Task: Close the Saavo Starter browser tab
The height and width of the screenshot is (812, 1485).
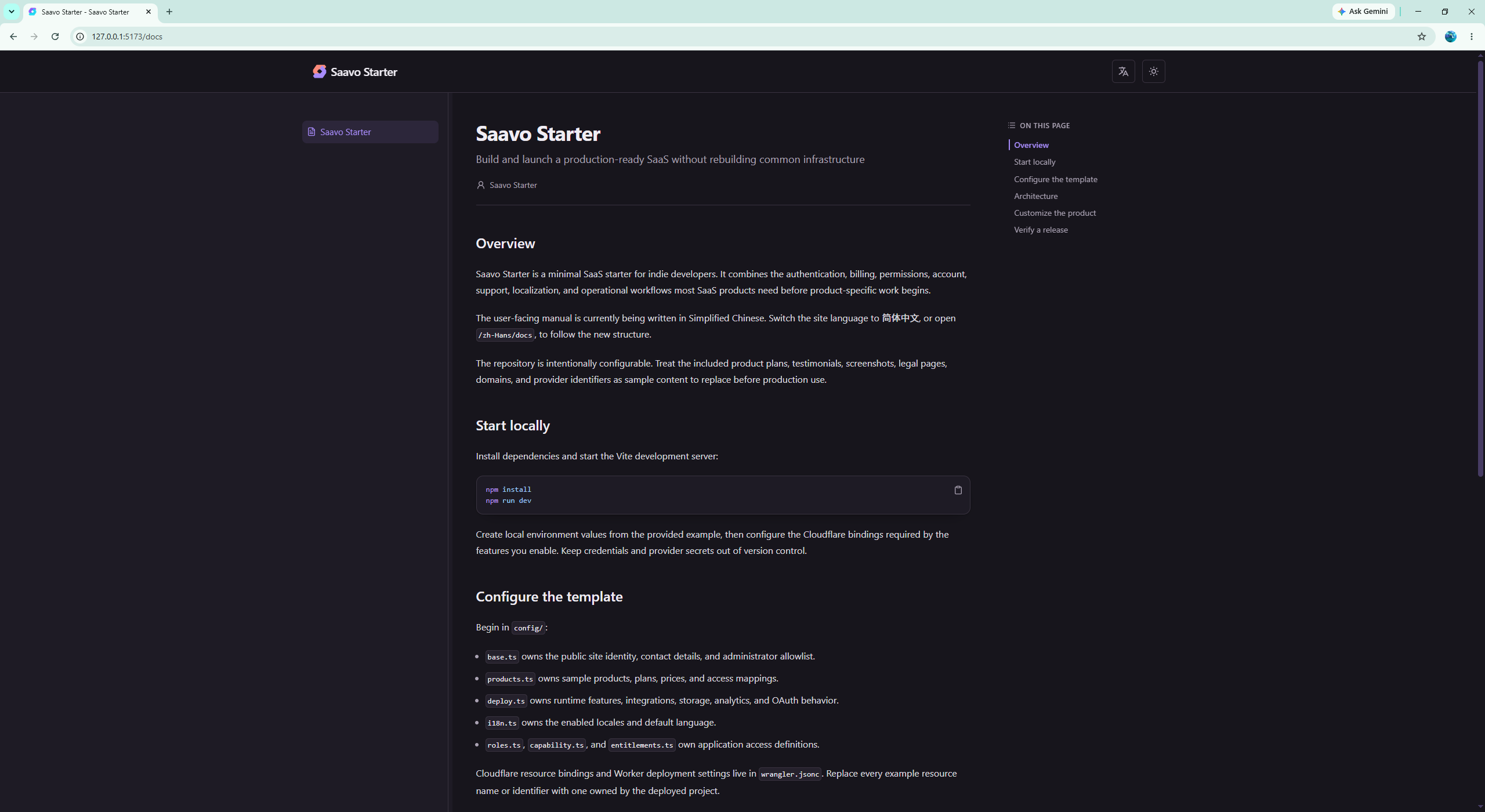Action: pyautogui.click(x=148, y=12)
